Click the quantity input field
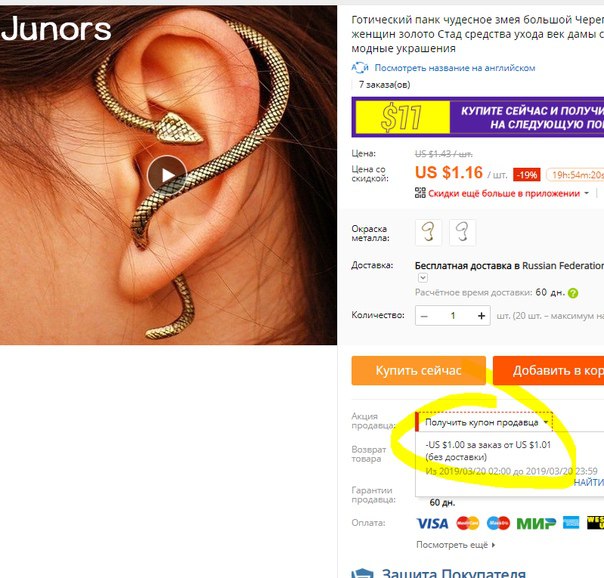 coord(453,316)
